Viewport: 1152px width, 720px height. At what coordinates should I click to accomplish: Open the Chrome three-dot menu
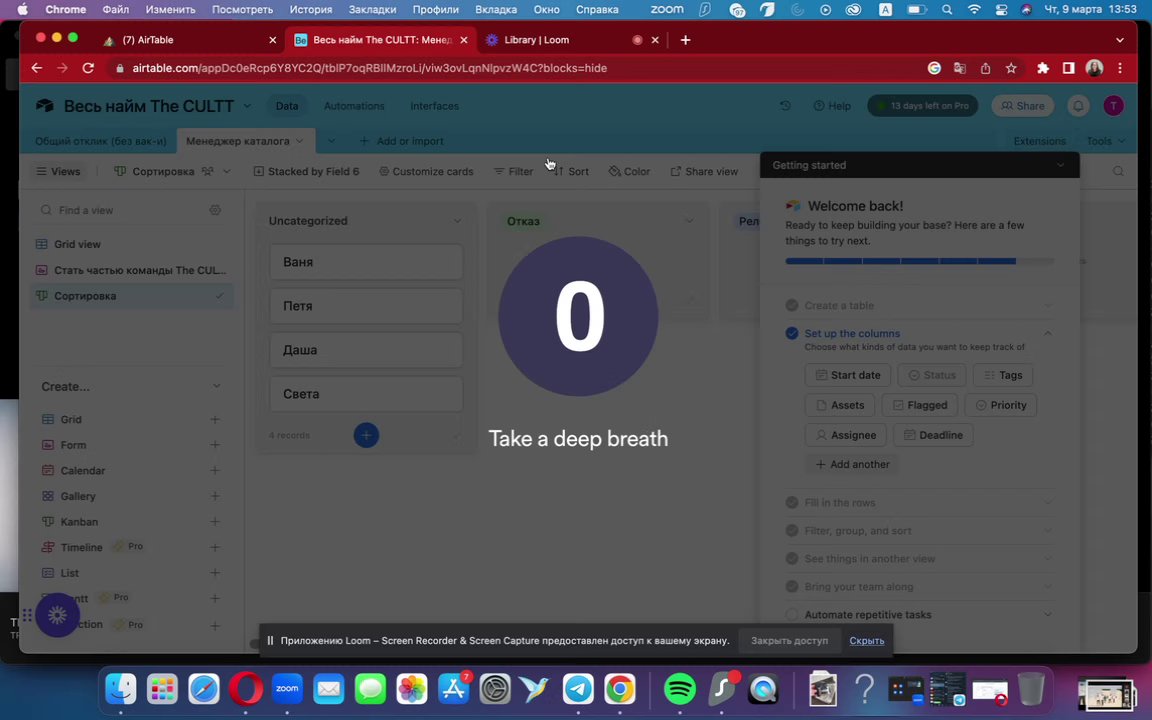[1120, 68]
